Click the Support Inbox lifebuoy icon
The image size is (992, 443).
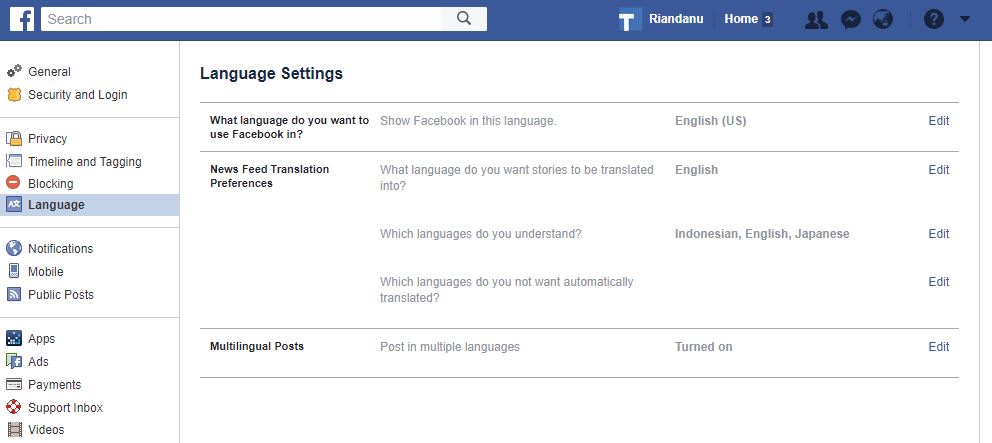[x=14, y=407]
